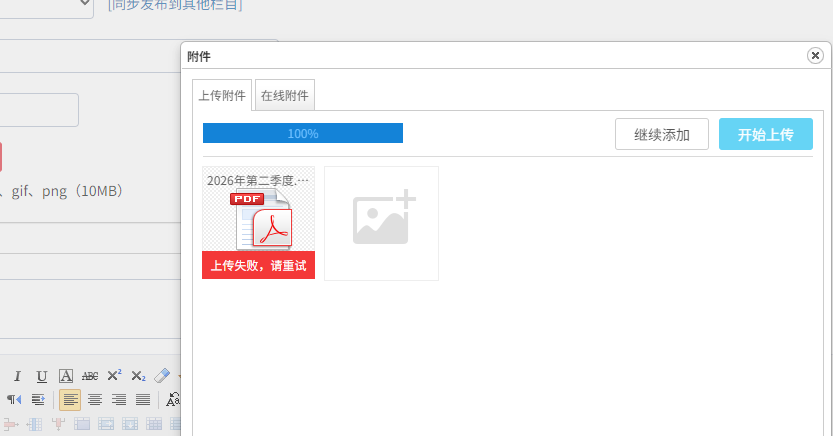Click the text field above the gif/png hint
833x436 pixels.
(x=39, y=110)
